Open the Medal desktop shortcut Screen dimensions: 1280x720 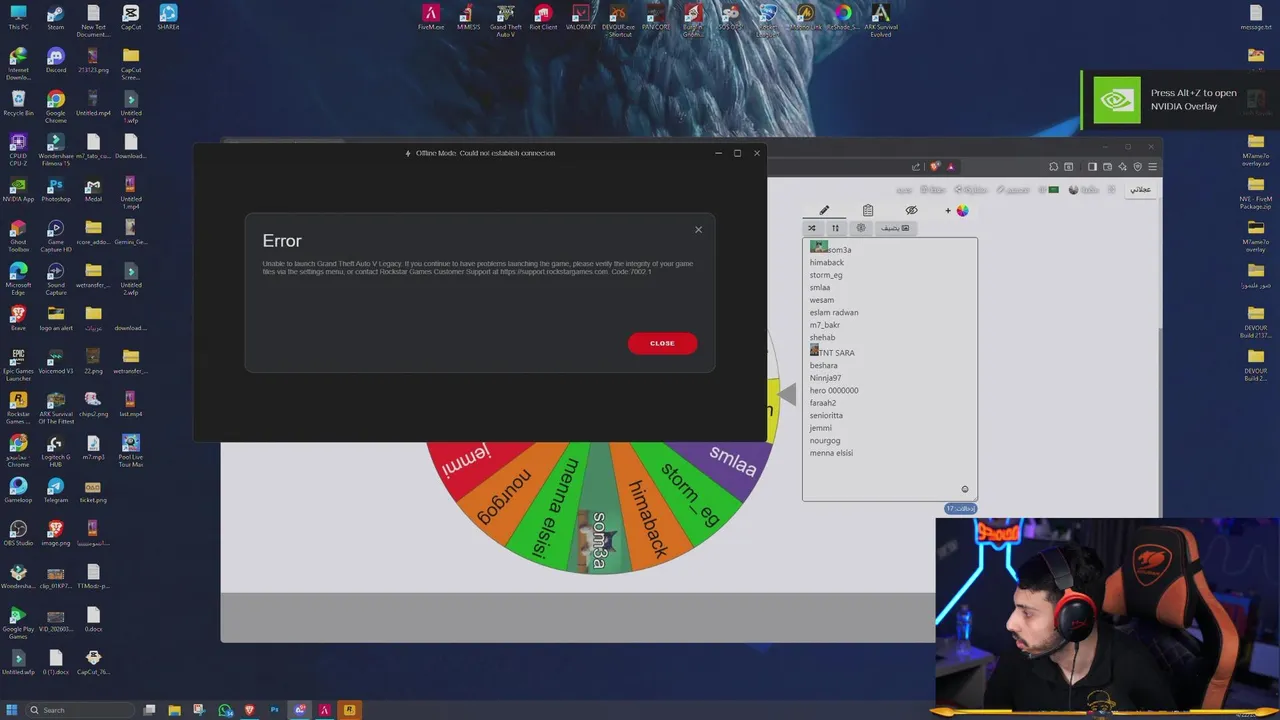[93, 190]
